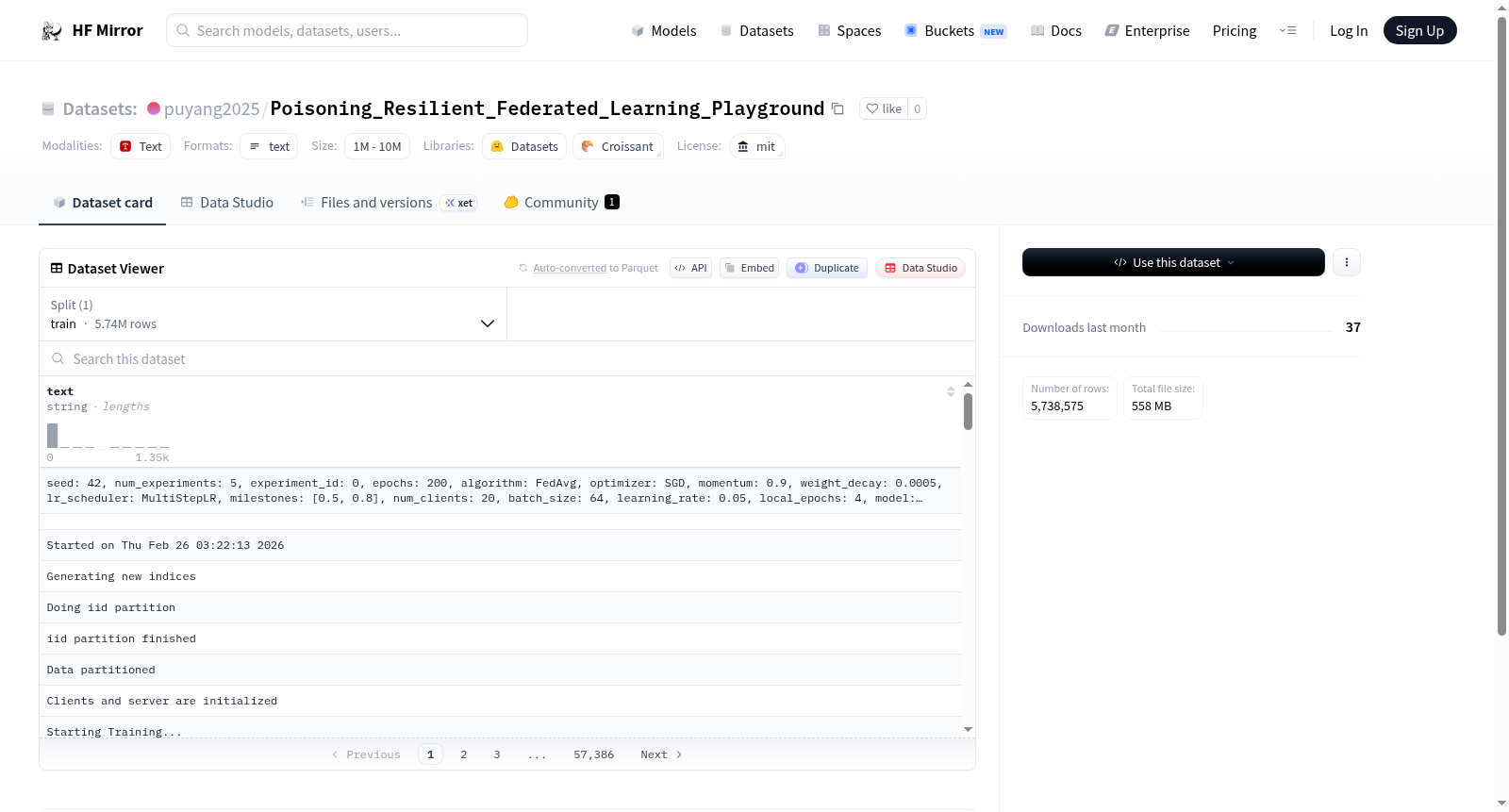Image resolution: width=1509 pixels, height=812 pixels.
Task: Click current page 1 button
Action: tap(431, 754)
